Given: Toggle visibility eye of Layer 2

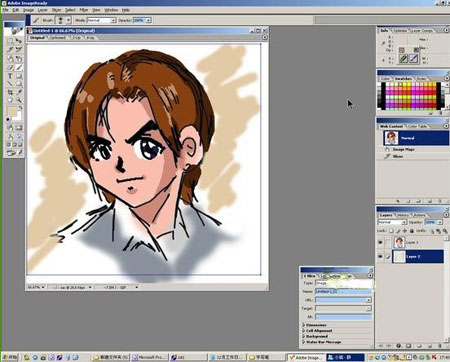Looking at the screenshot, I should pyautogui.click(x=380, y=256).
